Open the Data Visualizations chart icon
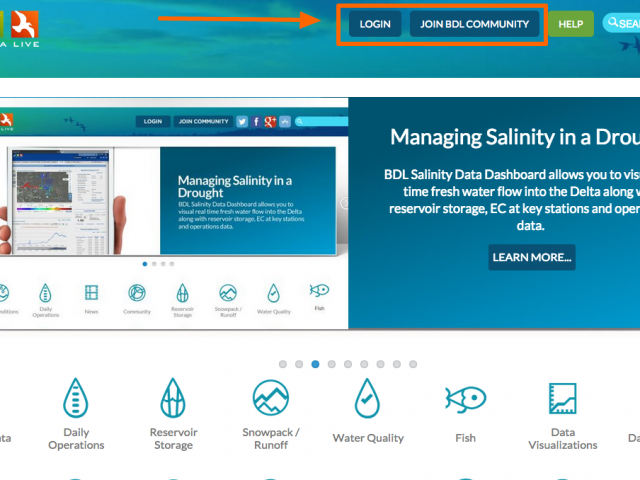Image resolution: width=640 pixels, height=480 pixels. click(562, 398)
